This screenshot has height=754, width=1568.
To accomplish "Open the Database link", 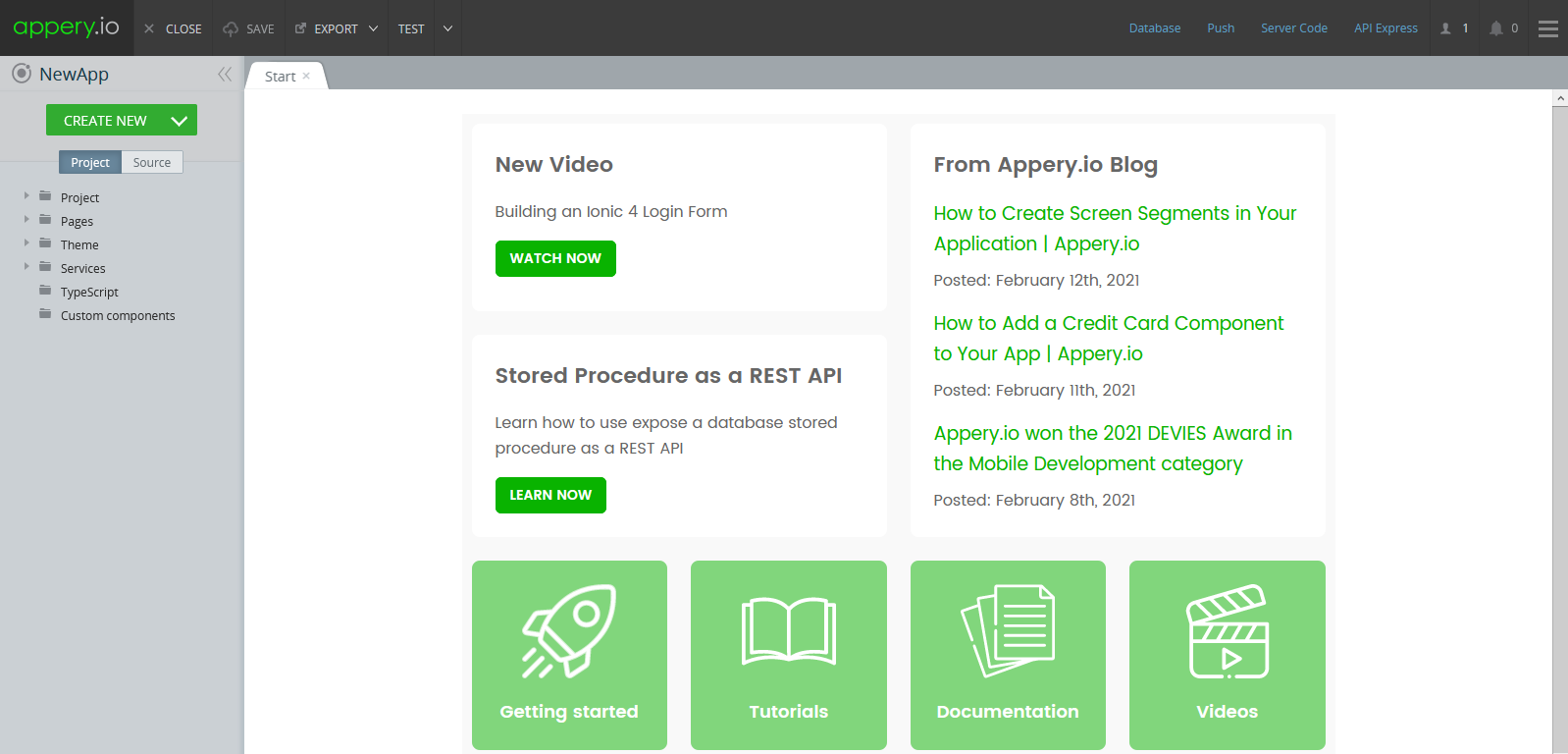I will 1155,28.
